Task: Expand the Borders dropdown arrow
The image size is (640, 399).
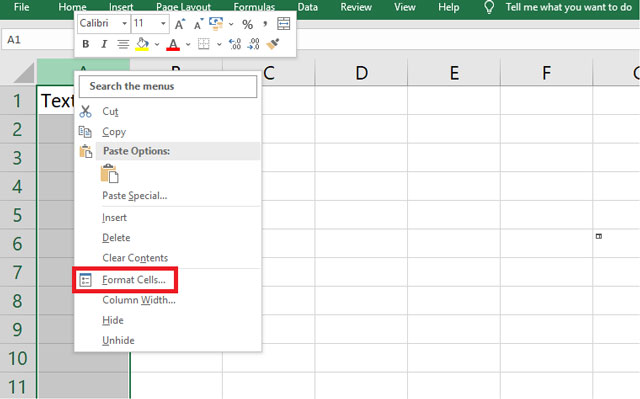Action: (219, 44)
